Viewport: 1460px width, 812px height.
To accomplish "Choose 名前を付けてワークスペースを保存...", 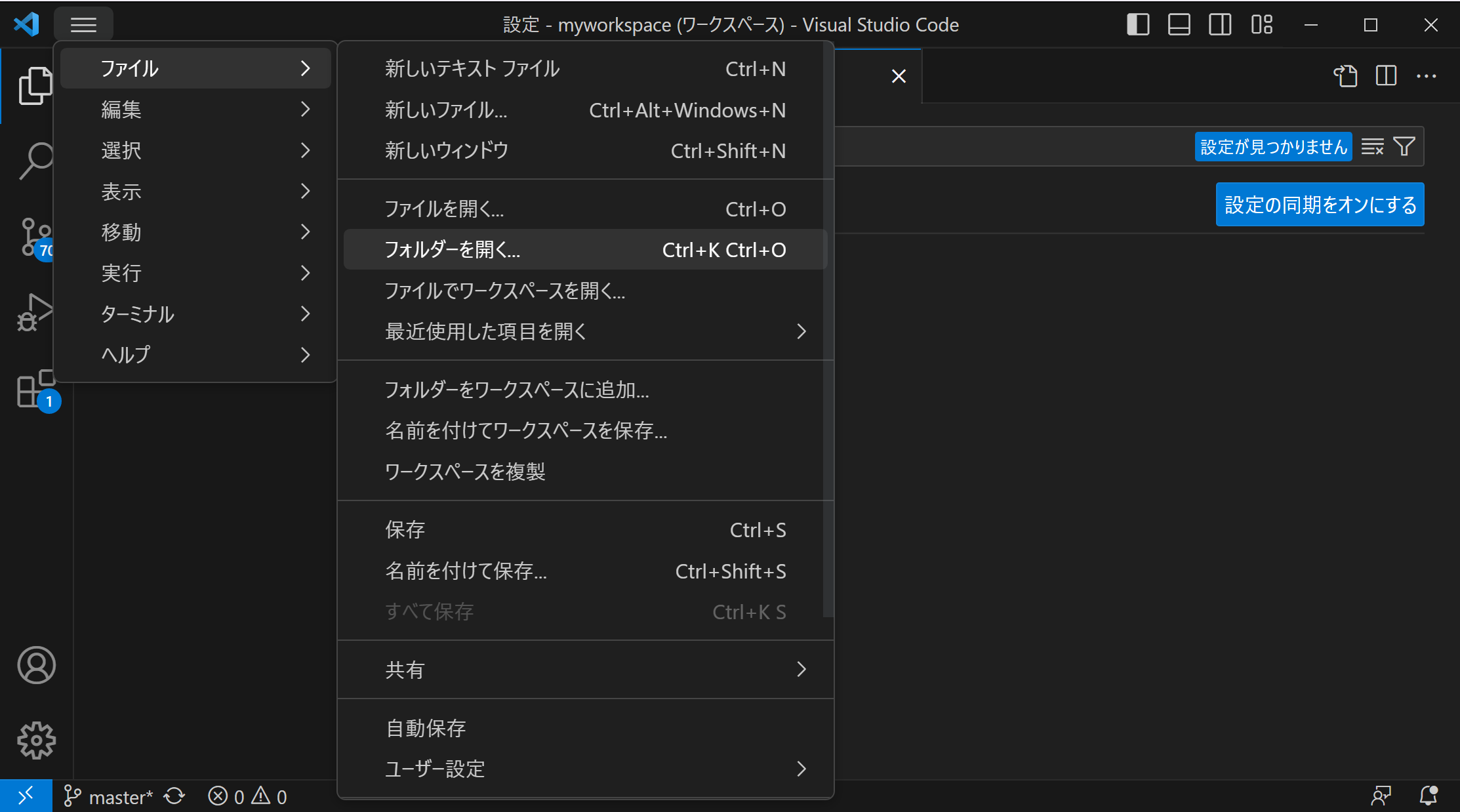I will [x=585, y=430].
